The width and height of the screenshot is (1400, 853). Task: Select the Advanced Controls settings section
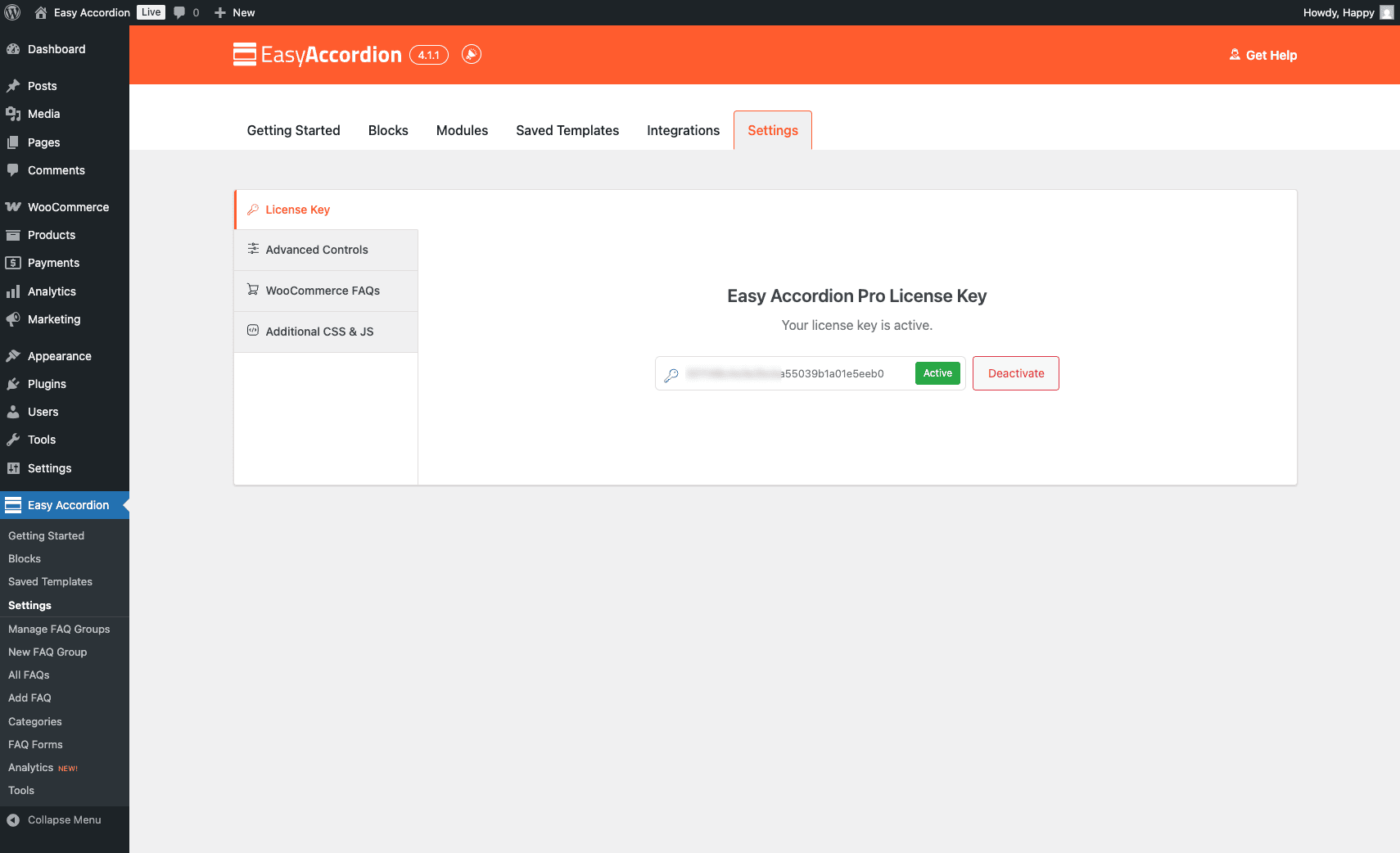pyautogui.click(x=326, y=250)
